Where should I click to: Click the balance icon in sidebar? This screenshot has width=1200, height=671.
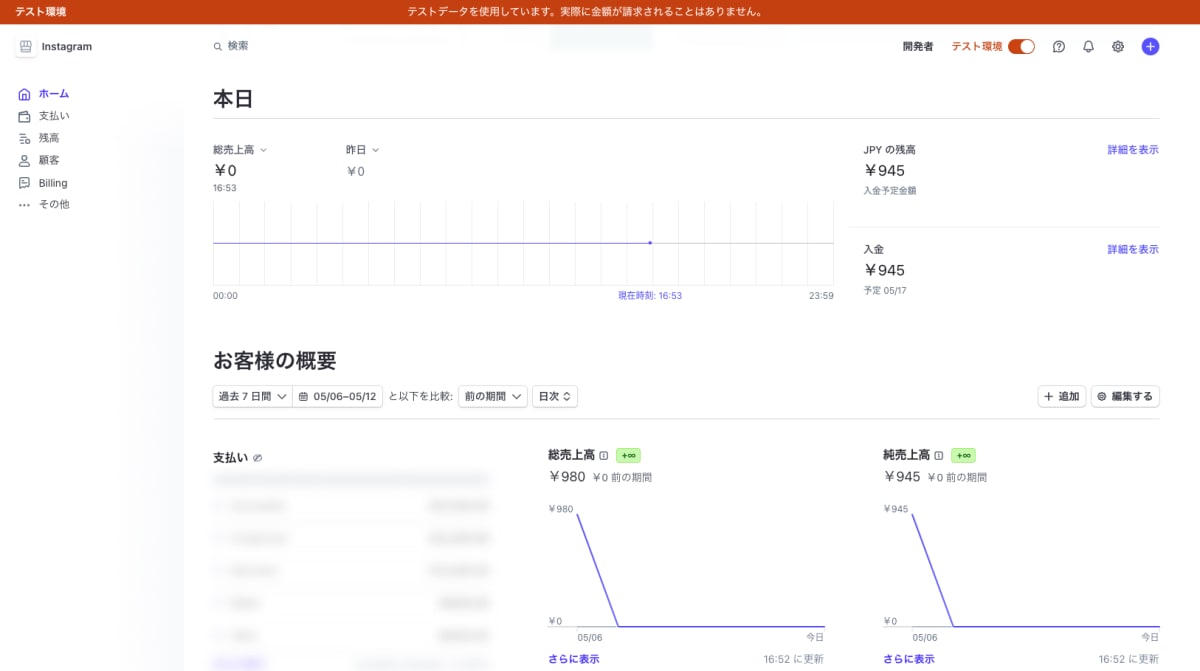25,138
